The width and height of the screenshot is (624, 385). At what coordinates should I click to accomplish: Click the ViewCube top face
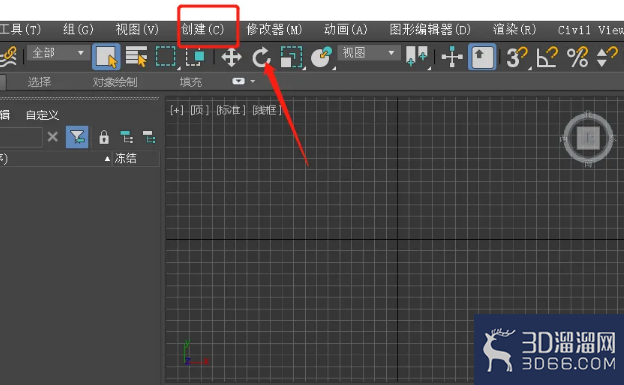[x=588, y=138]
